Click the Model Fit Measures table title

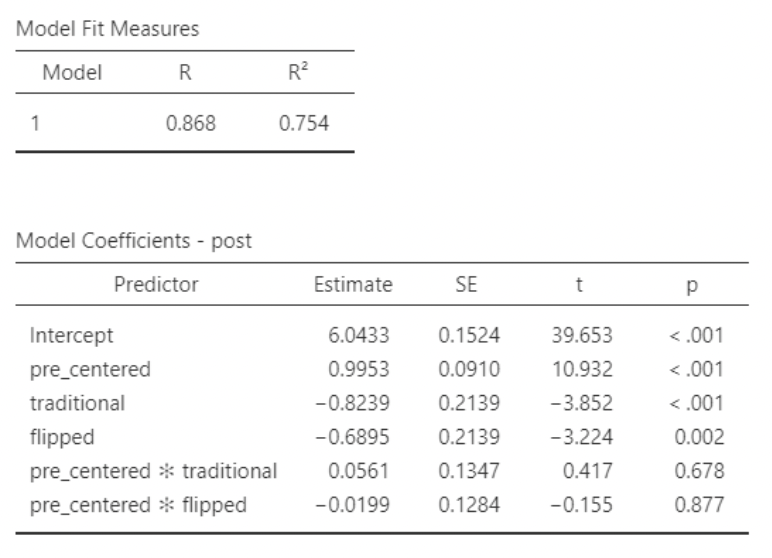(107, 29)
